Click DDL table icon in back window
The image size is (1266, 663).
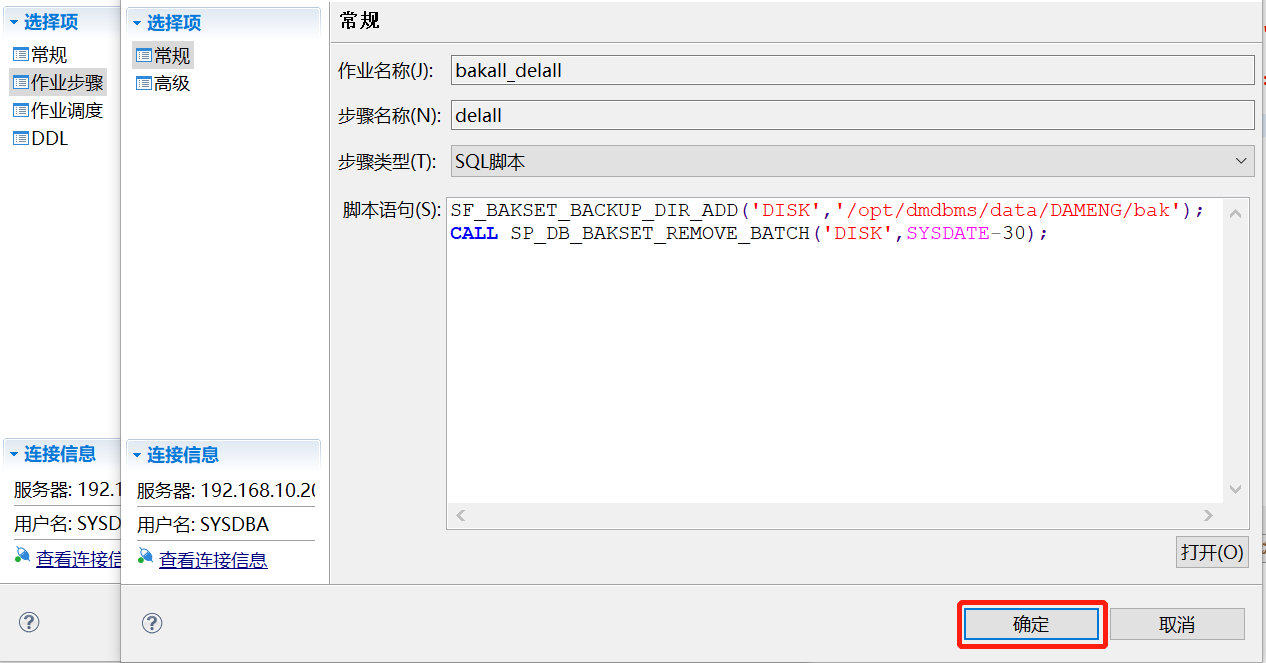(x=20, y=139)
